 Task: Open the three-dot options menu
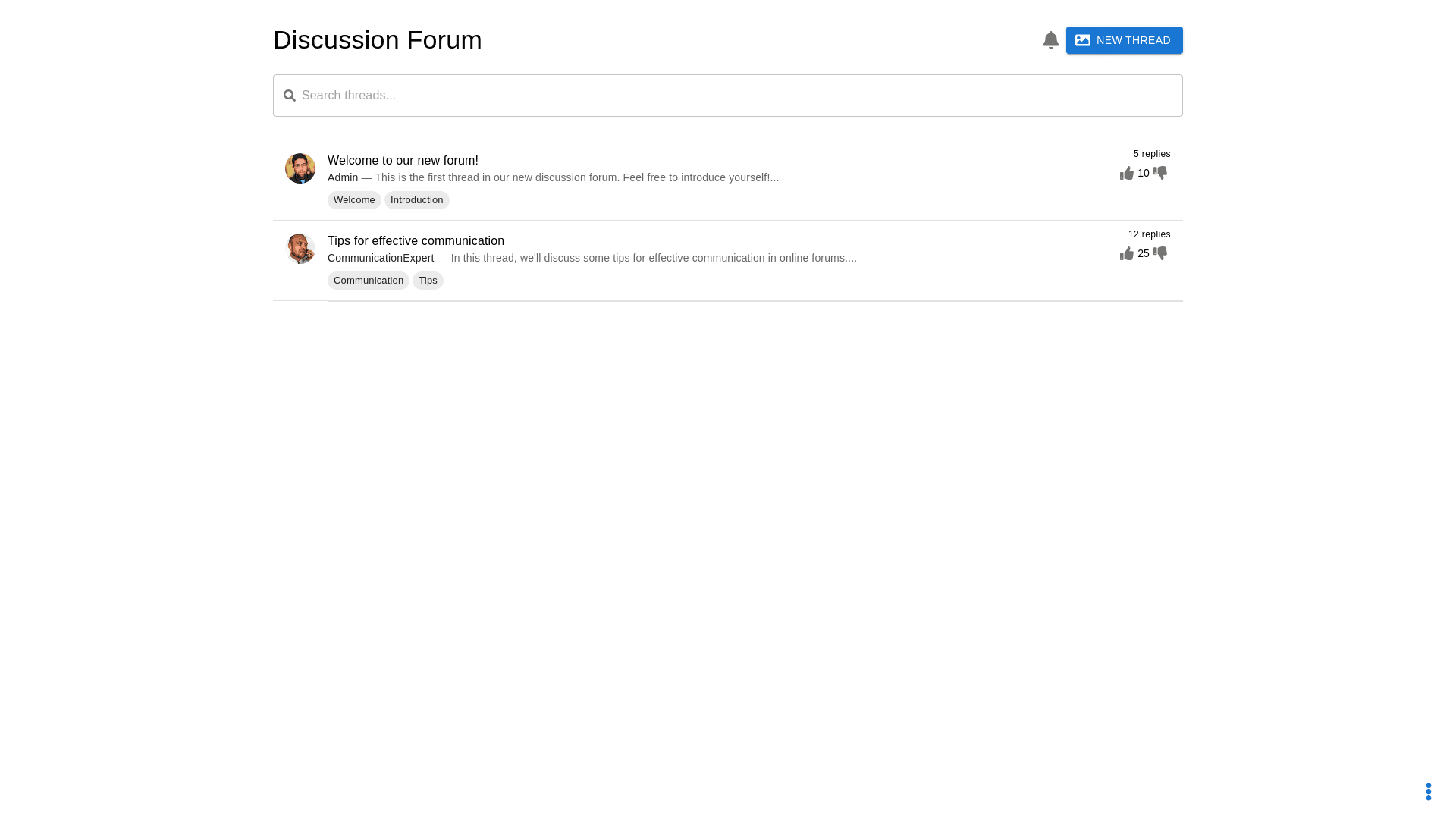tap(1428, 792)
